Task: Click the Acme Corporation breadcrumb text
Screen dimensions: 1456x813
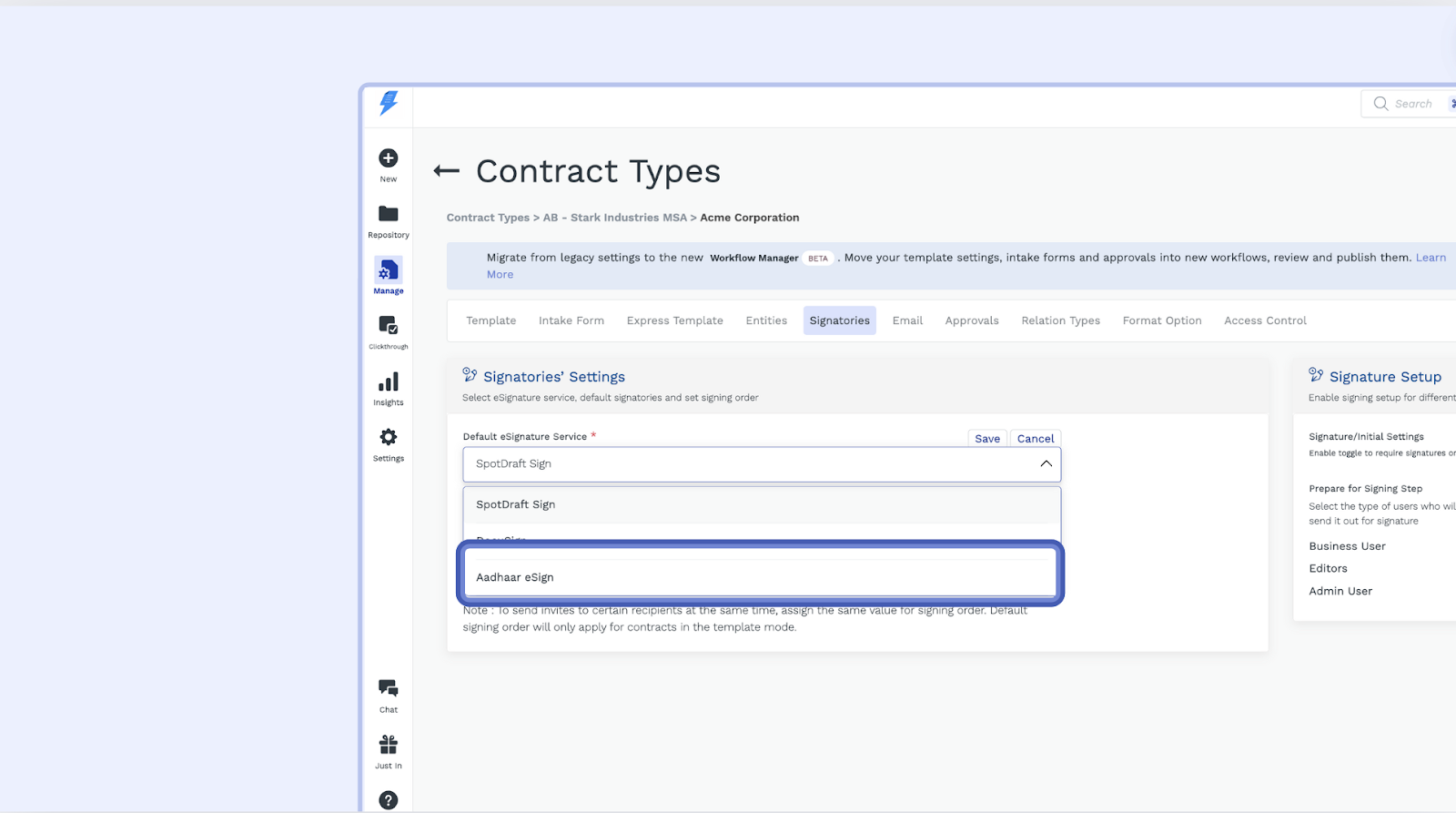Action: pos(750,218)
